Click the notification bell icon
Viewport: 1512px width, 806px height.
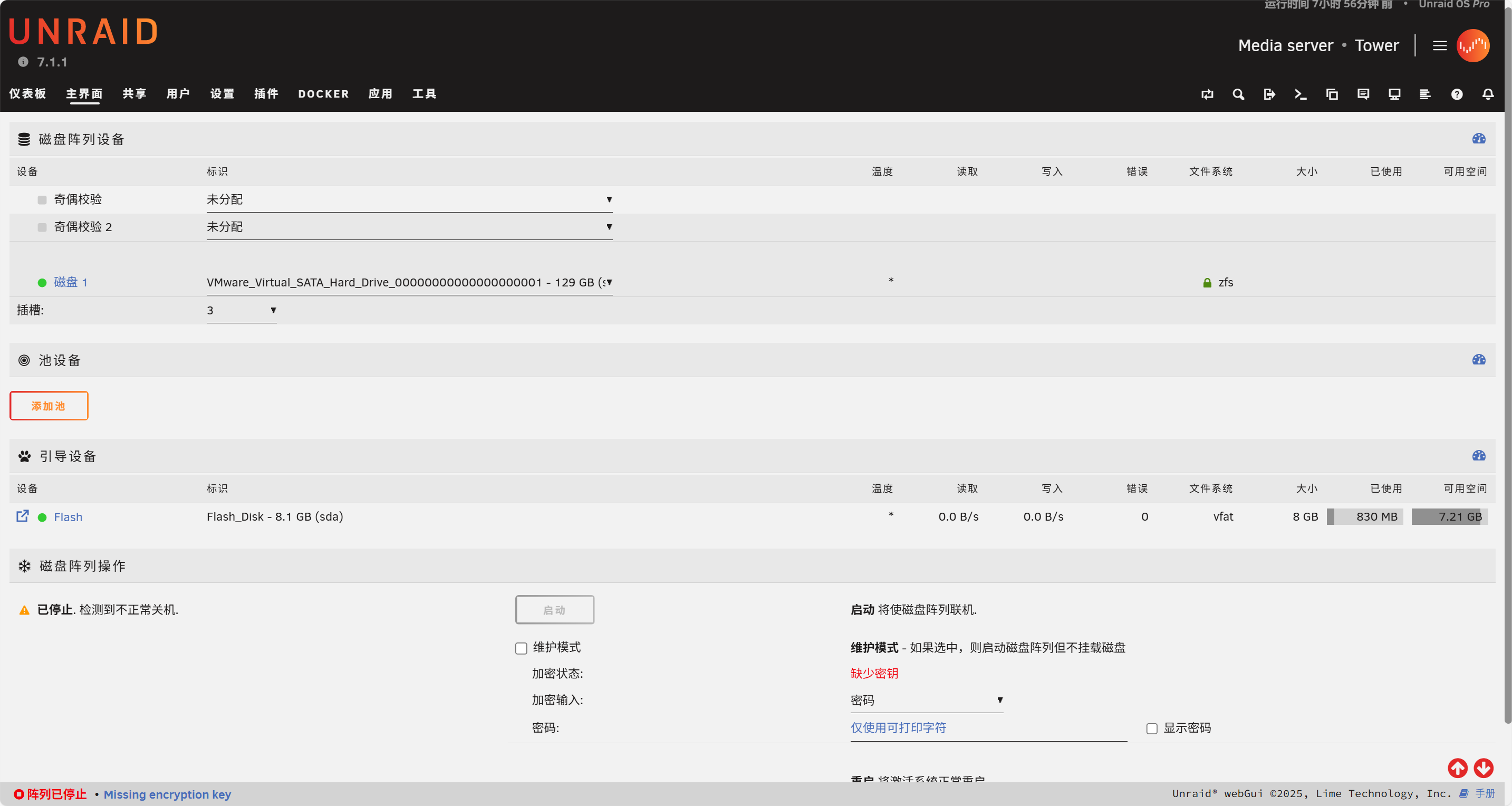1487,94
